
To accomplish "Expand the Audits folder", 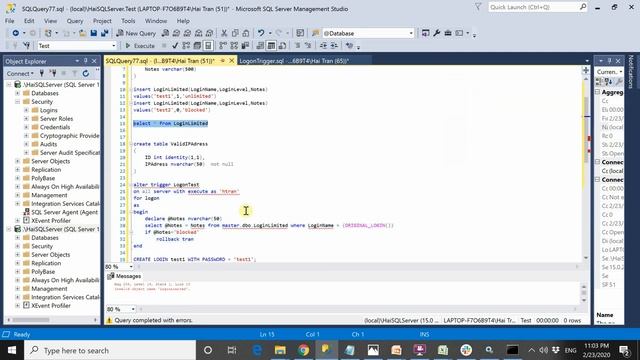I will 26,144.
